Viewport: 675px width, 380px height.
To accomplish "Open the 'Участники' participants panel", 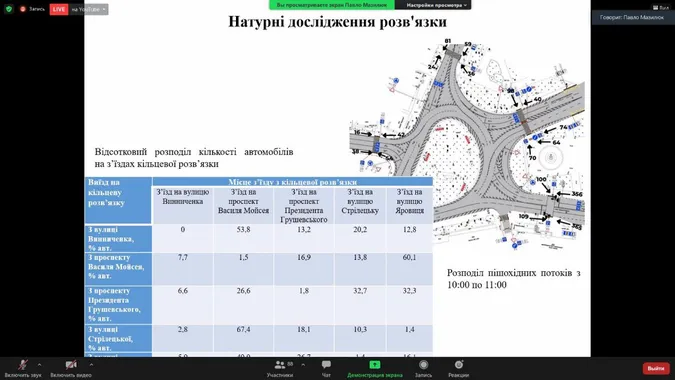I will [280, 369].
